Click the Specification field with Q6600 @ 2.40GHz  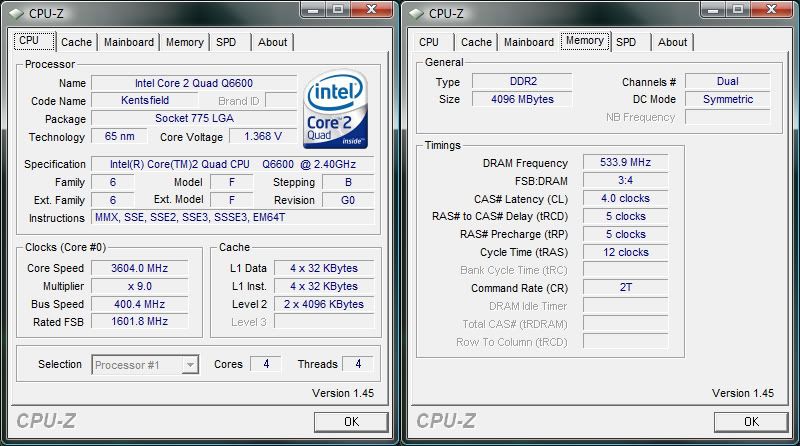(233, 164)
